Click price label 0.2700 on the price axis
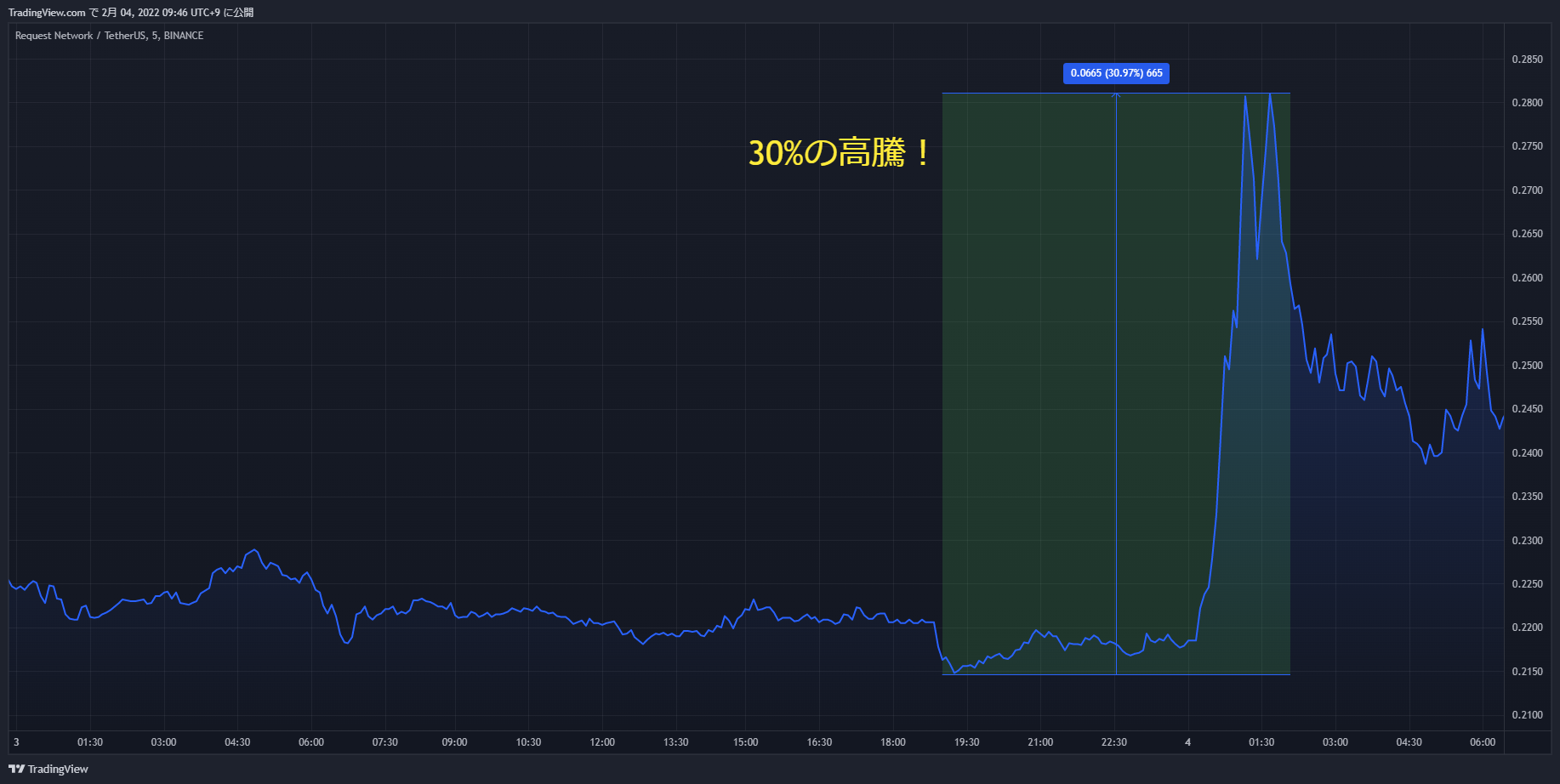Image resolution: width=1560 pixels, height=784 pixels. click(1527, 190)
